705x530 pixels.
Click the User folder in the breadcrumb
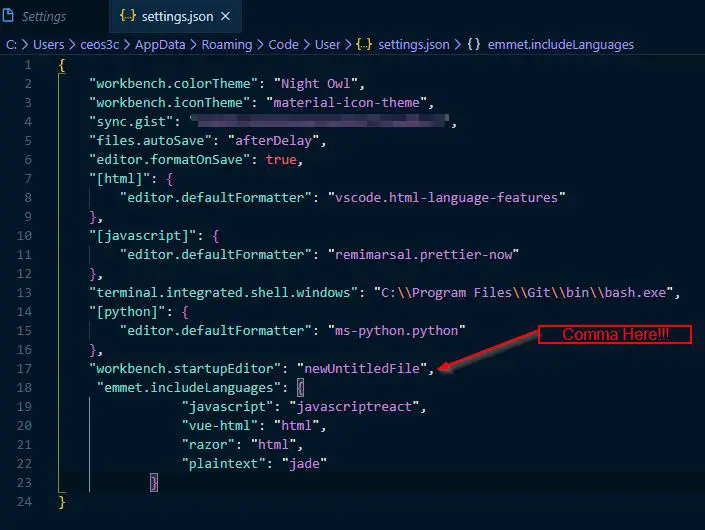326,44
